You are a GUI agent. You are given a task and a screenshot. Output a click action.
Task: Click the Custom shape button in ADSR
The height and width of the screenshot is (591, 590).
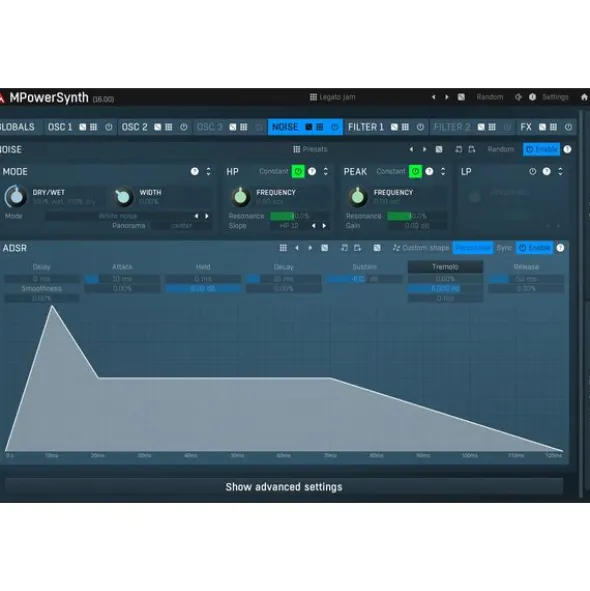[421, 248]
